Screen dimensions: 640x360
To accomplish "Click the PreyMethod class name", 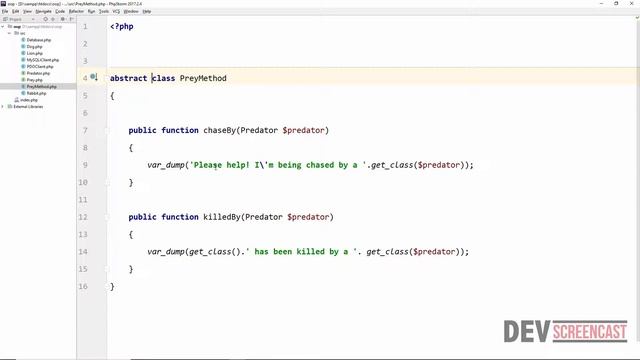I will tap(203, 78).
